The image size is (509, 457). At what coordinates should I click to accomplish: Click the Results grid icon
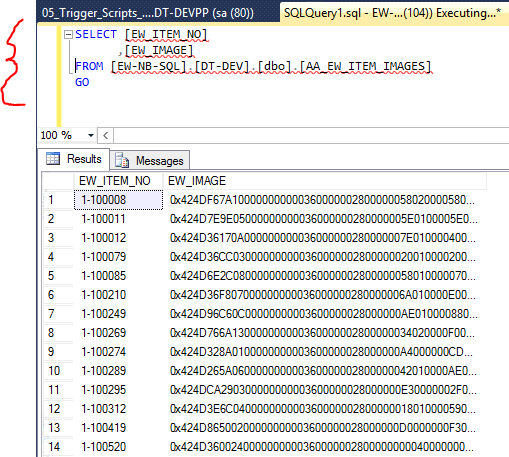pyautogui.click(x=53, y=159)
